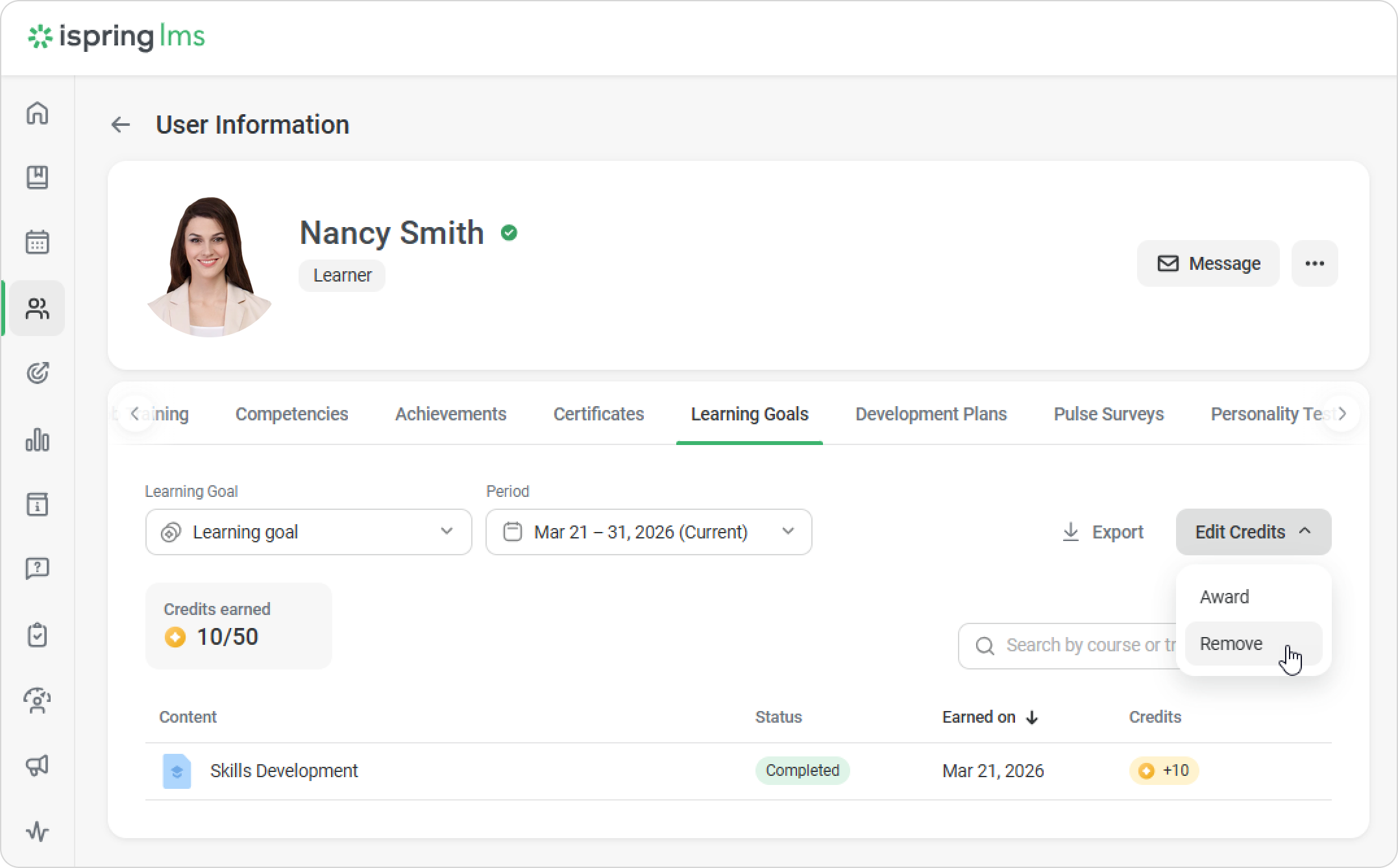Select Remove from Edit Credits menu

point(1231,644)
